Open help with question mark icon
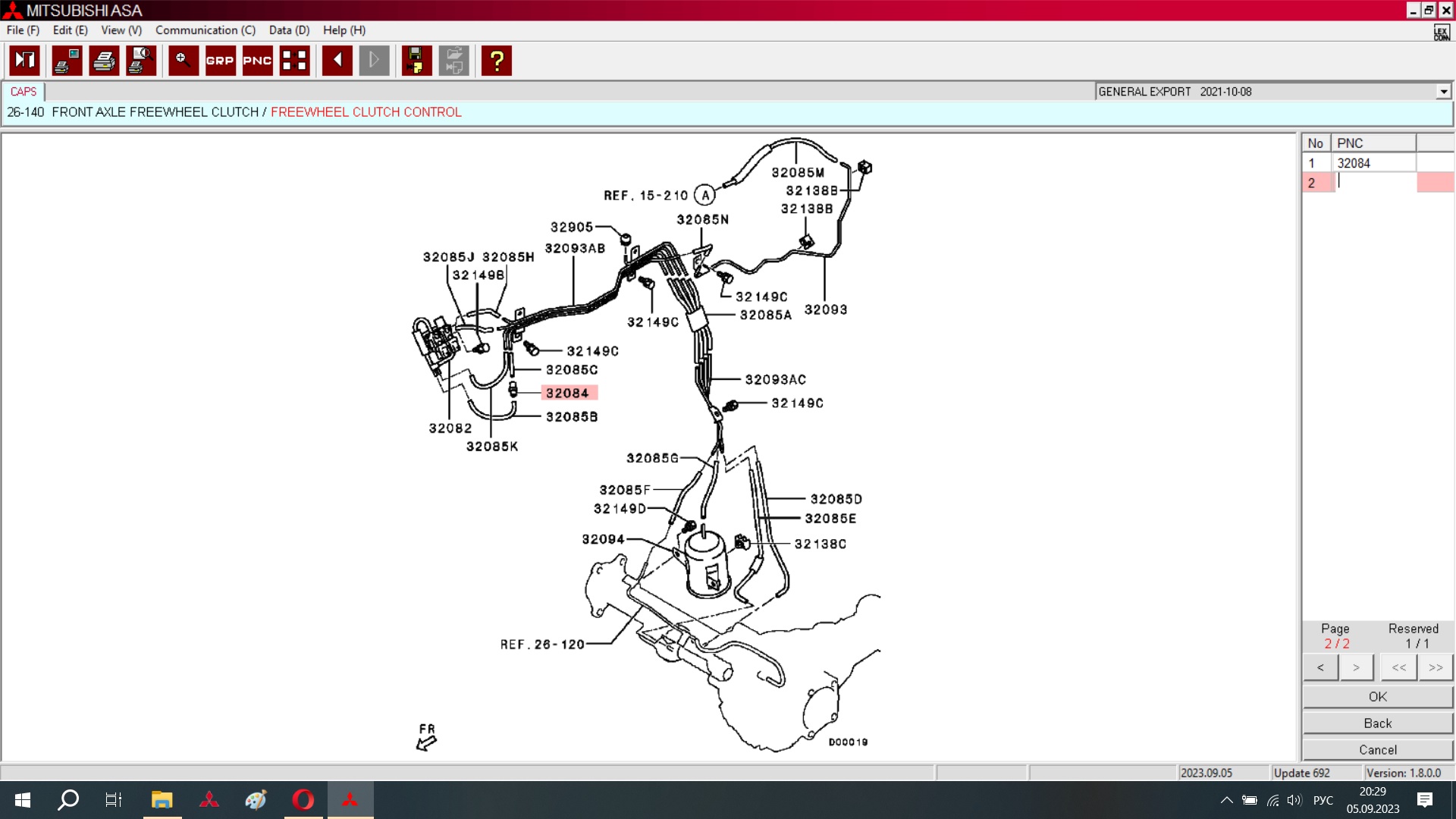Image resolution: width=1456 pixels, height=819 pixels. tap(497, 61)
